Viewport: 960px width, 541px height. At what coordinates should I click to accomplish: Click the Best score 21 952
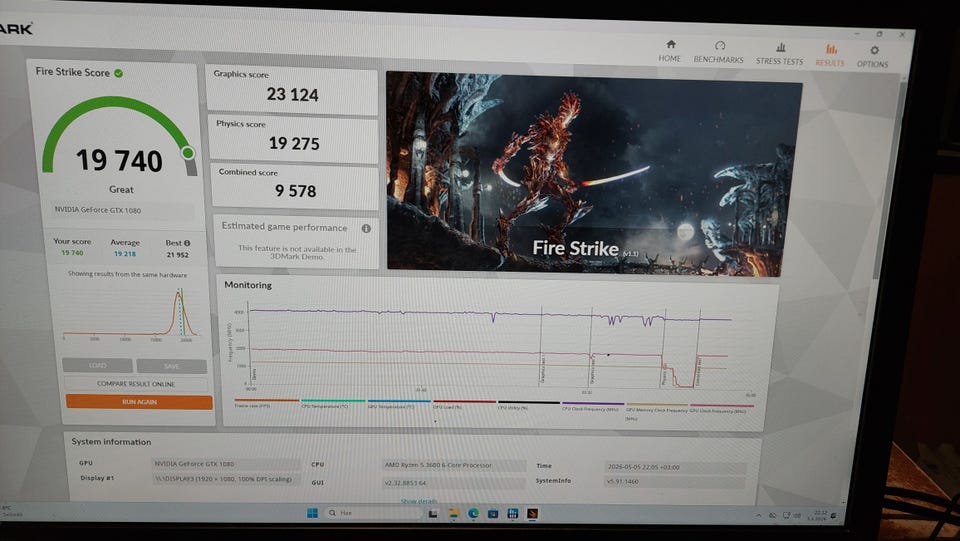pyautogui.click(x=178, y=255)
